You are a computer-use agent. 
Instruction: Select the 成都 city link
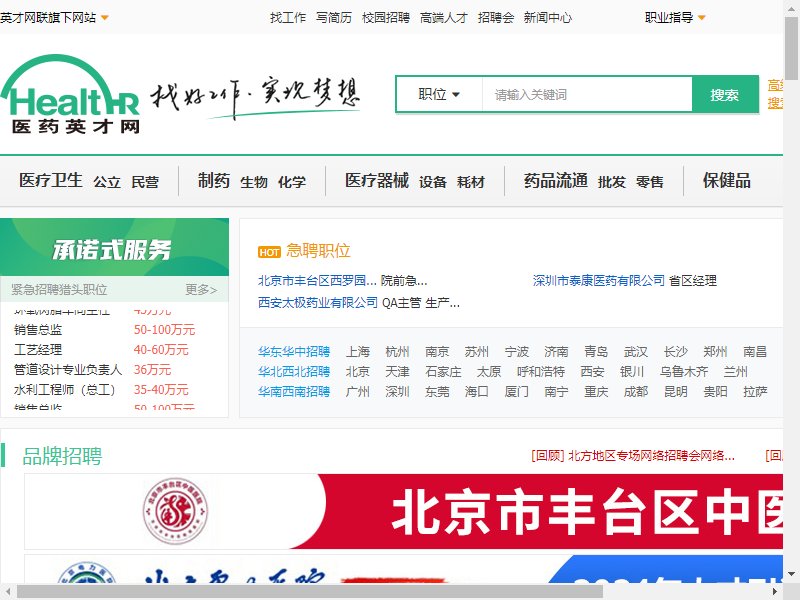[636, 391]
